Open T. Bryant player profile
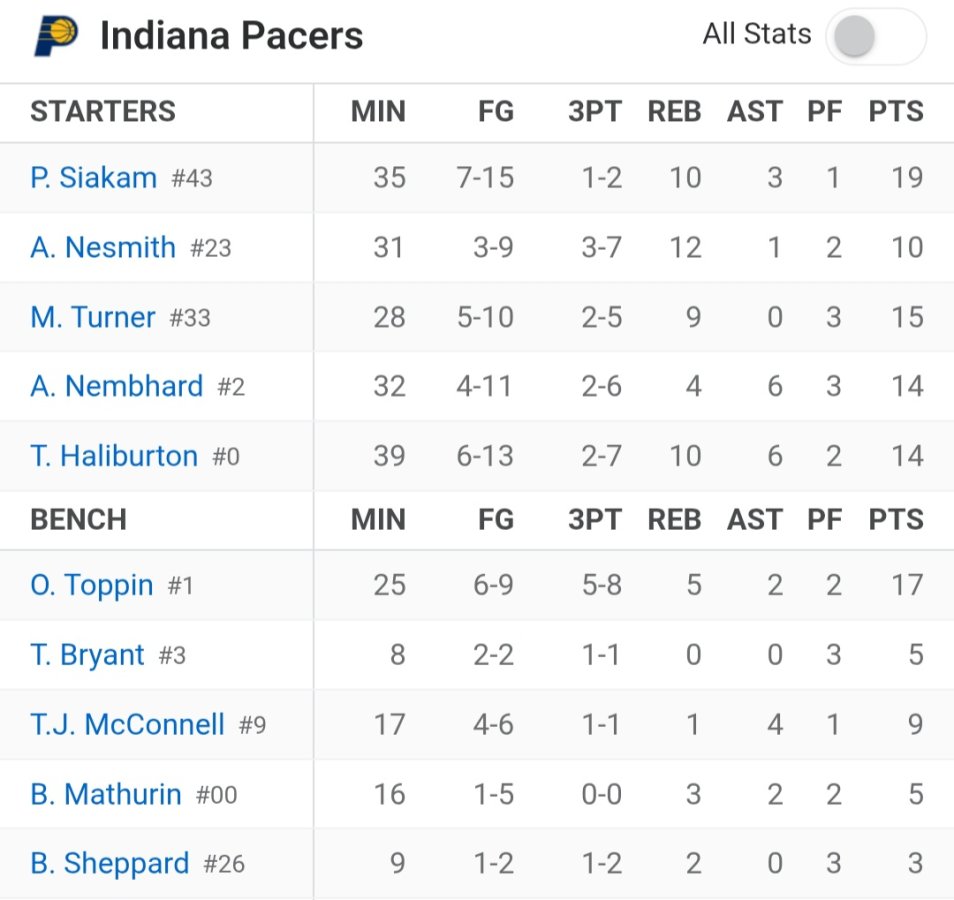The width and height of the screenshot is (954, 900). (x=88, y=655)
